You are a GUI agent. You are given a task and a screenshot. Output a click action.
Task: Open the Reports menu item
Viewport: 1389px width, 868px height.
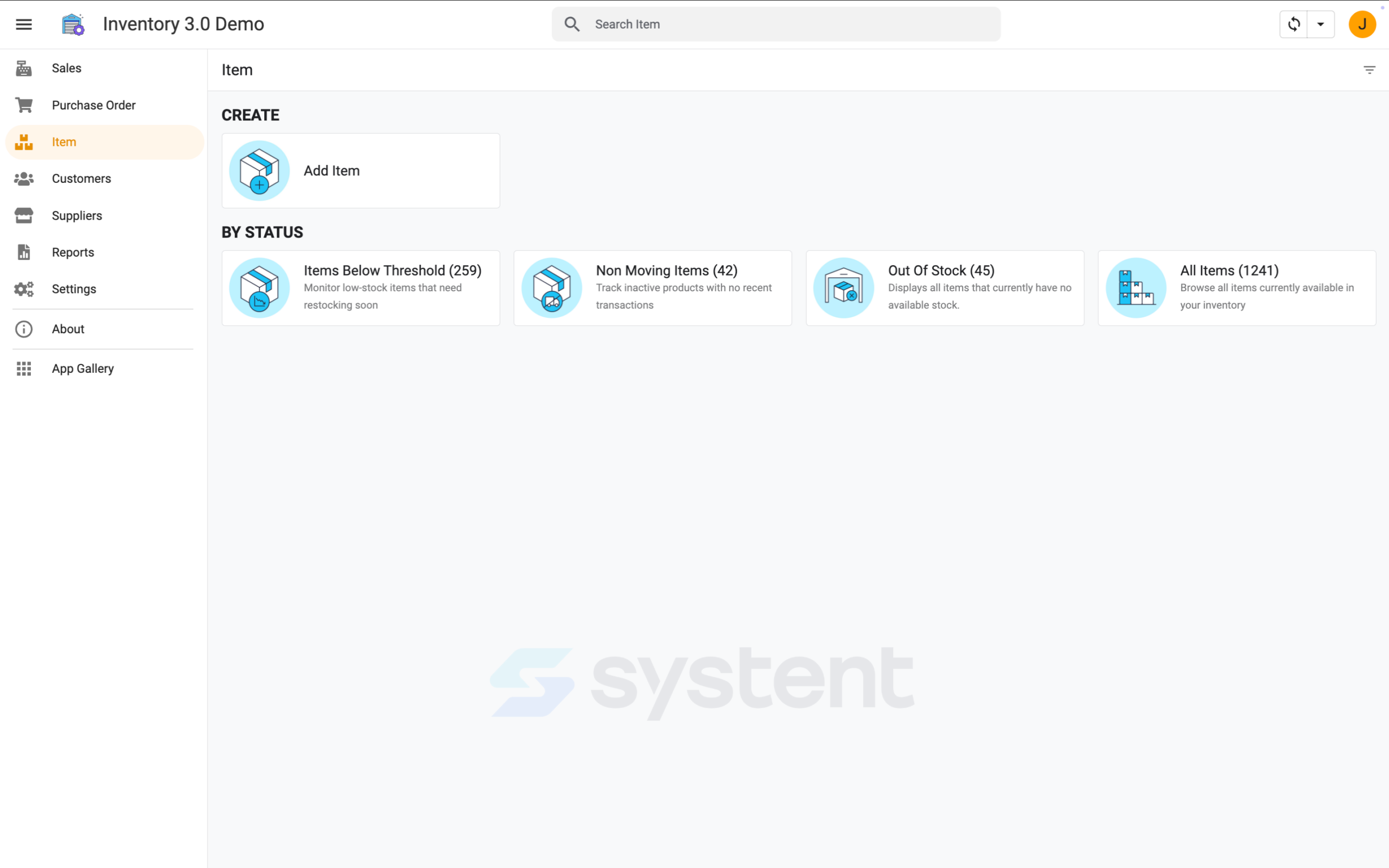[x=105, y=252]
